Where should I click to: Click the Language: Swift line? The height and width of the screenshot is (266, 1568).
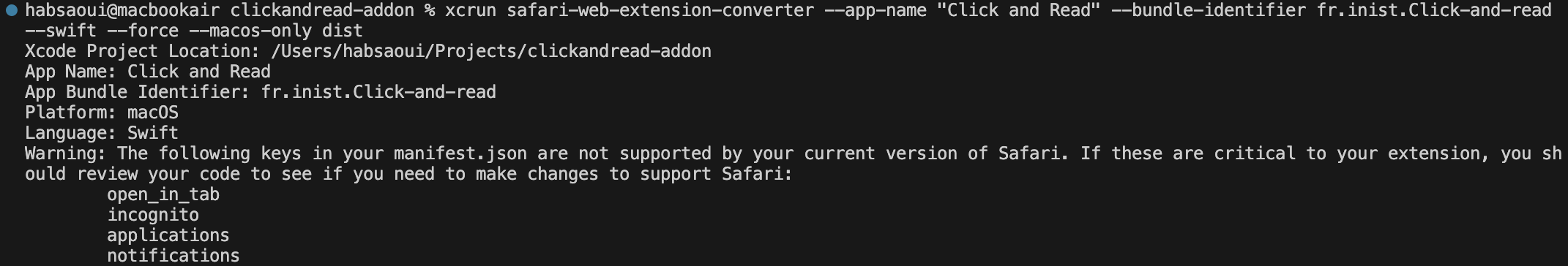[102, 133]
